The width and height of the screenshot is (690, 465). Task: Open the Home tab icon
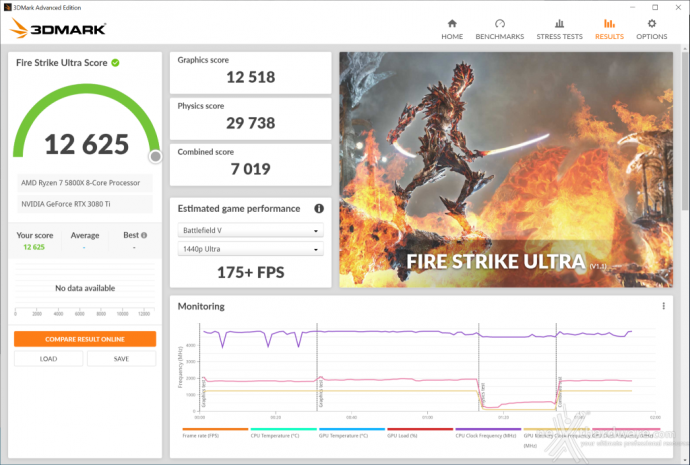coord(452,23)
